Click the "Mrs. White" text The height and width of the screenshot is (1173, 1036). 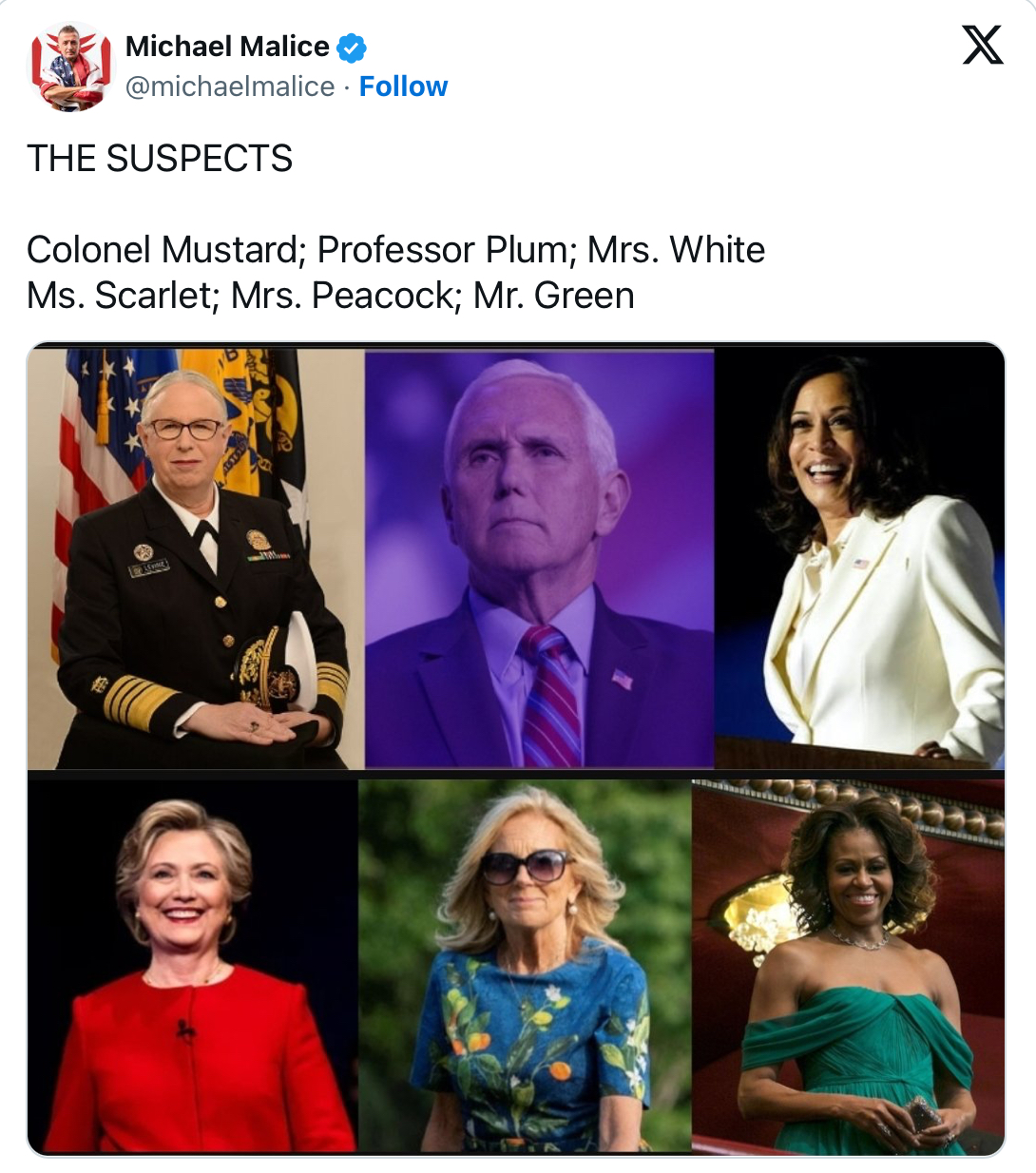(677, 250)
